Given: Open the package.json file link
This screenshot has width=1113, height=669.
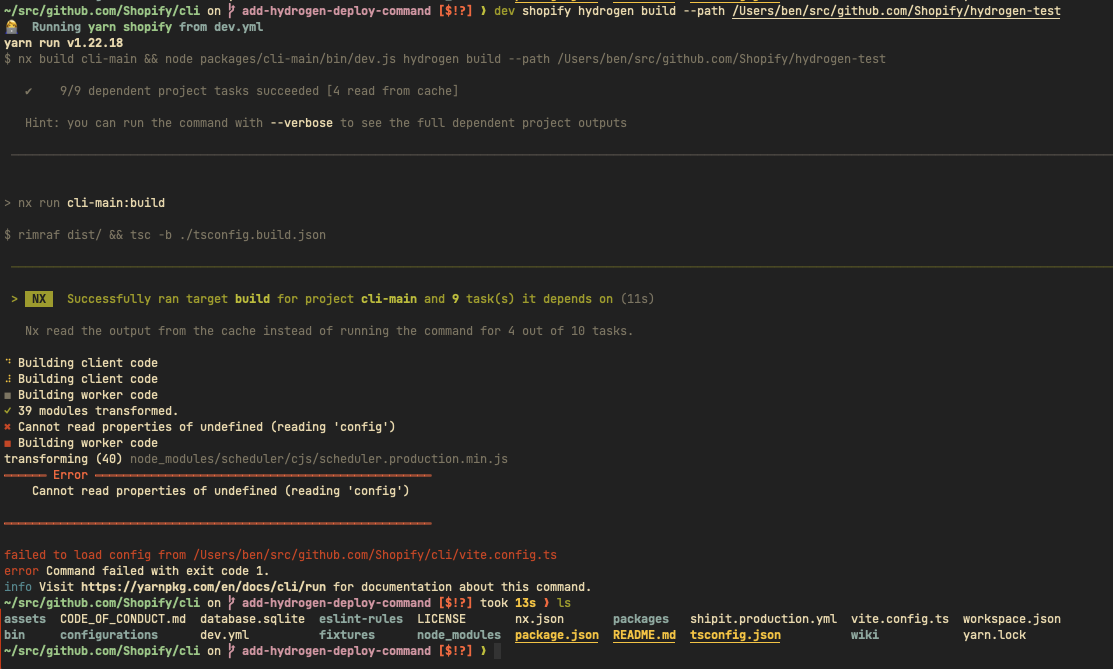Looking at the screenshot, I should click(556, 634).
